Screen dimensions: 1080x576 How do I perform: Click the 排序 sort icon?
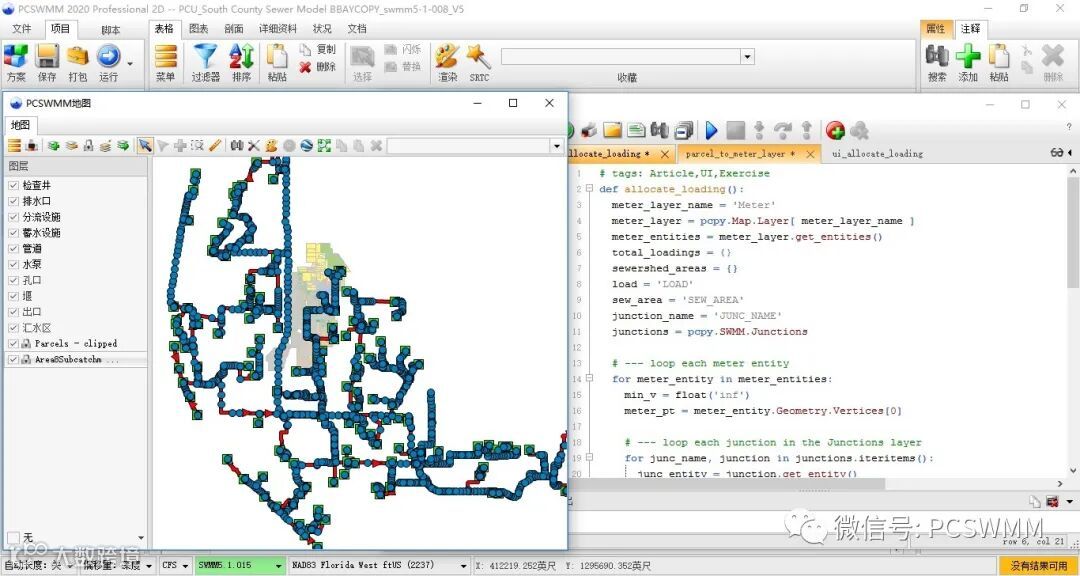[x=241, y=58]
